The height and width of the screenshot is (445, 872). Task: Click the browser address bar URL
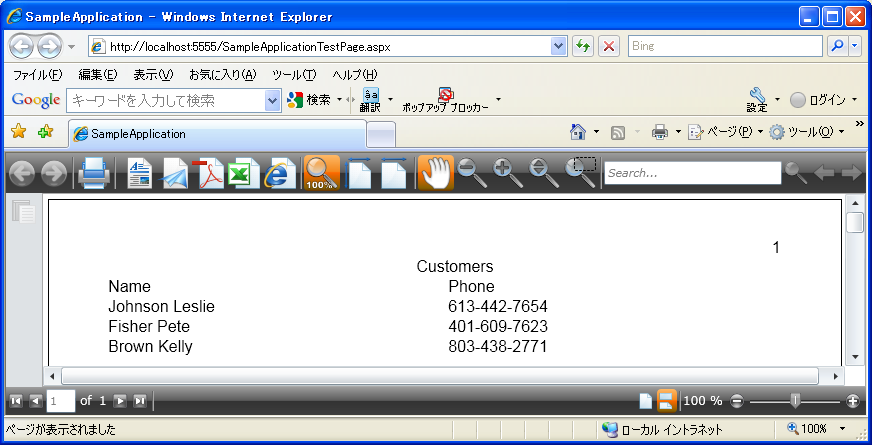(250, 47)
